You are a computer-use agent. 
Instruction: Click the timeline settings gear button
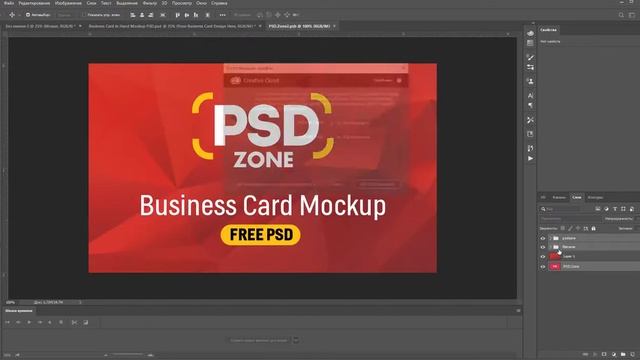(x=61, y=322)
